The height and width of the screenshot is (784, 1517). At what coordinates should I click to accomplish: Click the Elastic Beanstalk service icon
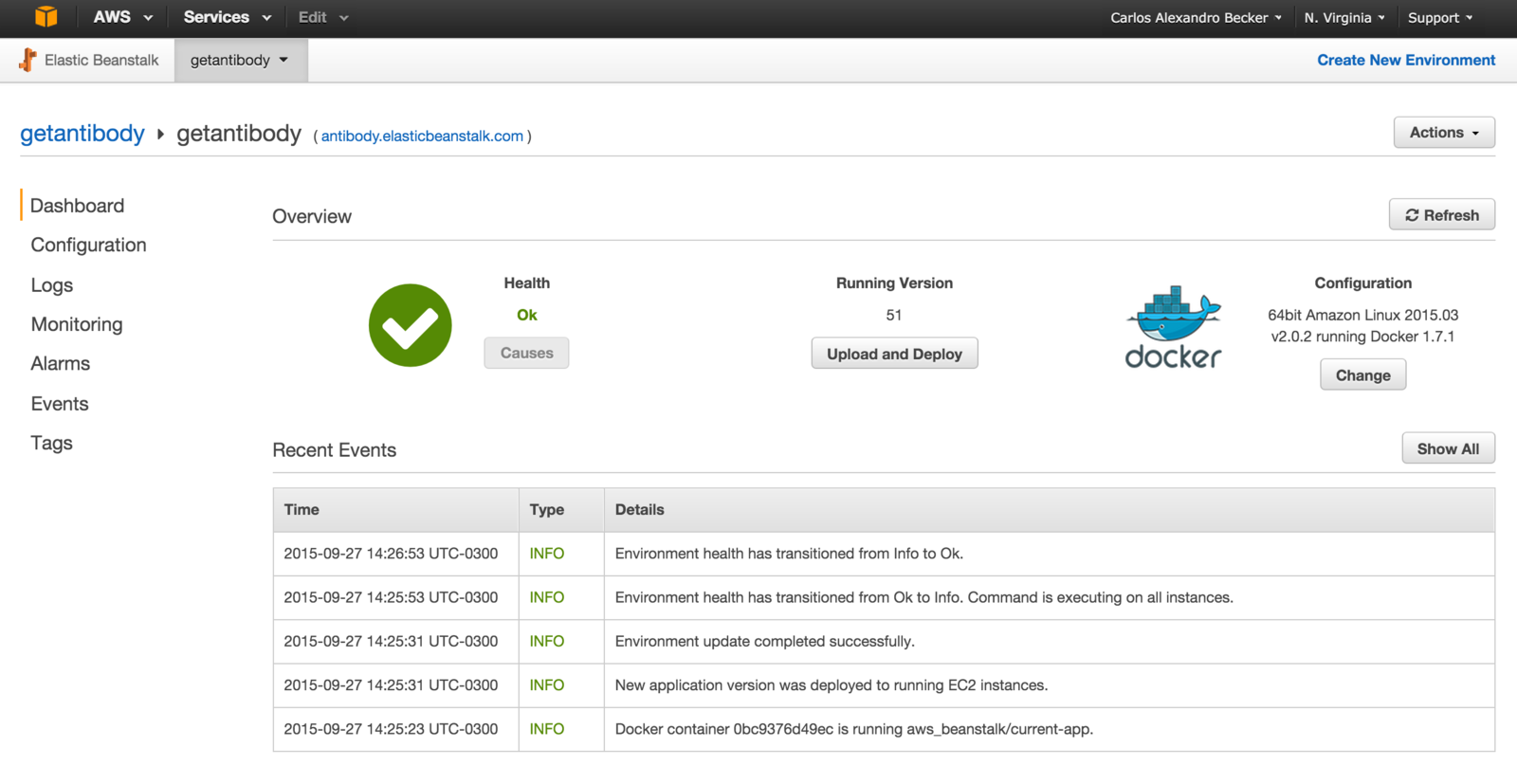pos(27,60)
